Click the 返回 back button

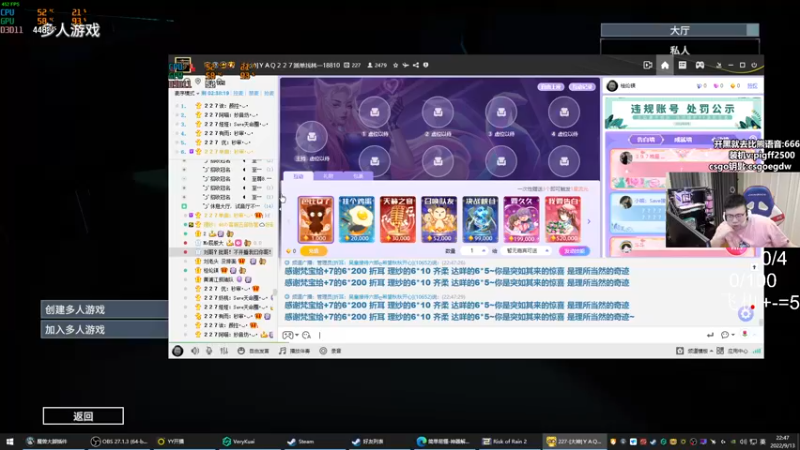83,416
